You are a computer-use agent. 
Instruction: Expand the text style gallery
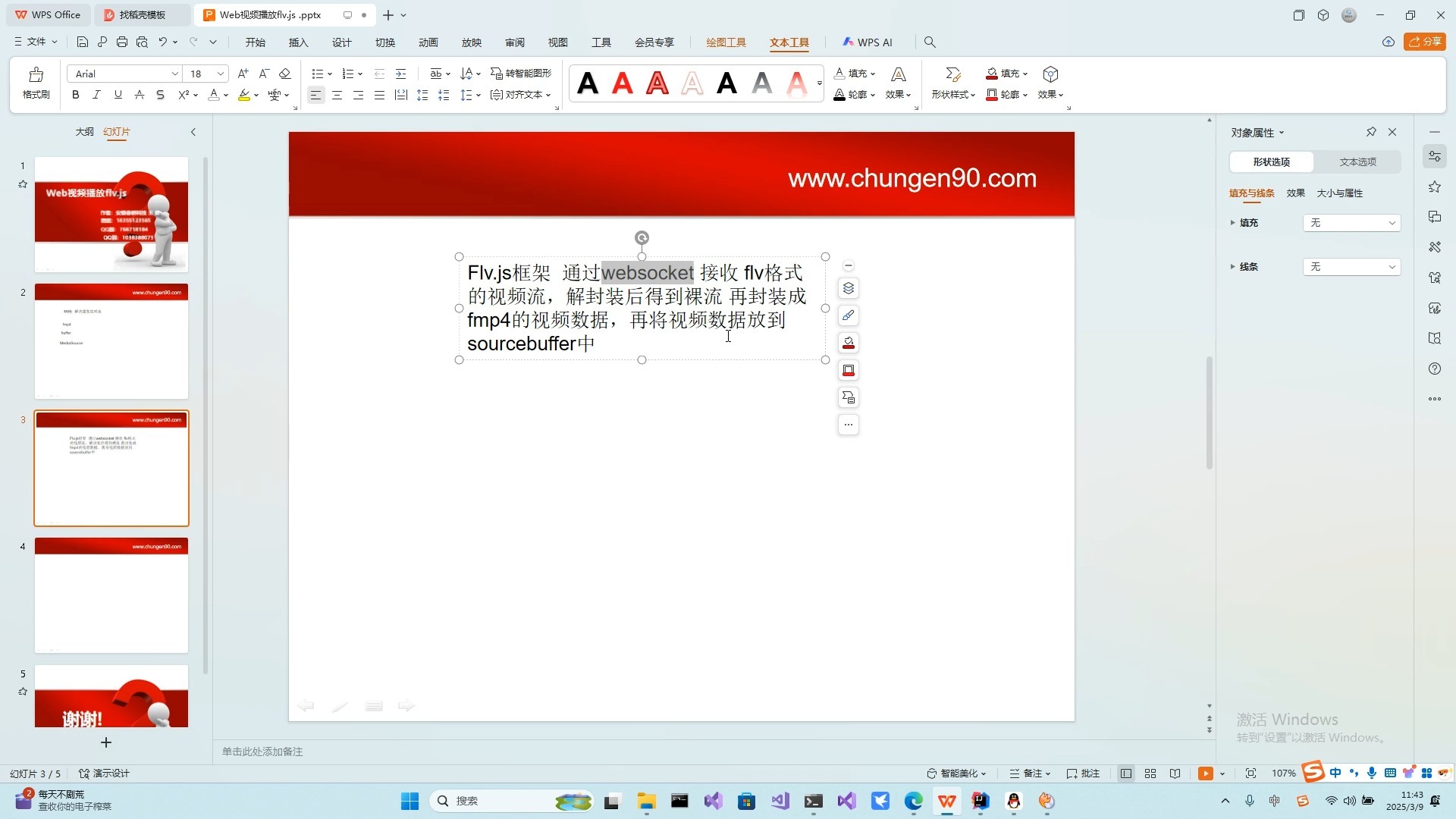819,83
